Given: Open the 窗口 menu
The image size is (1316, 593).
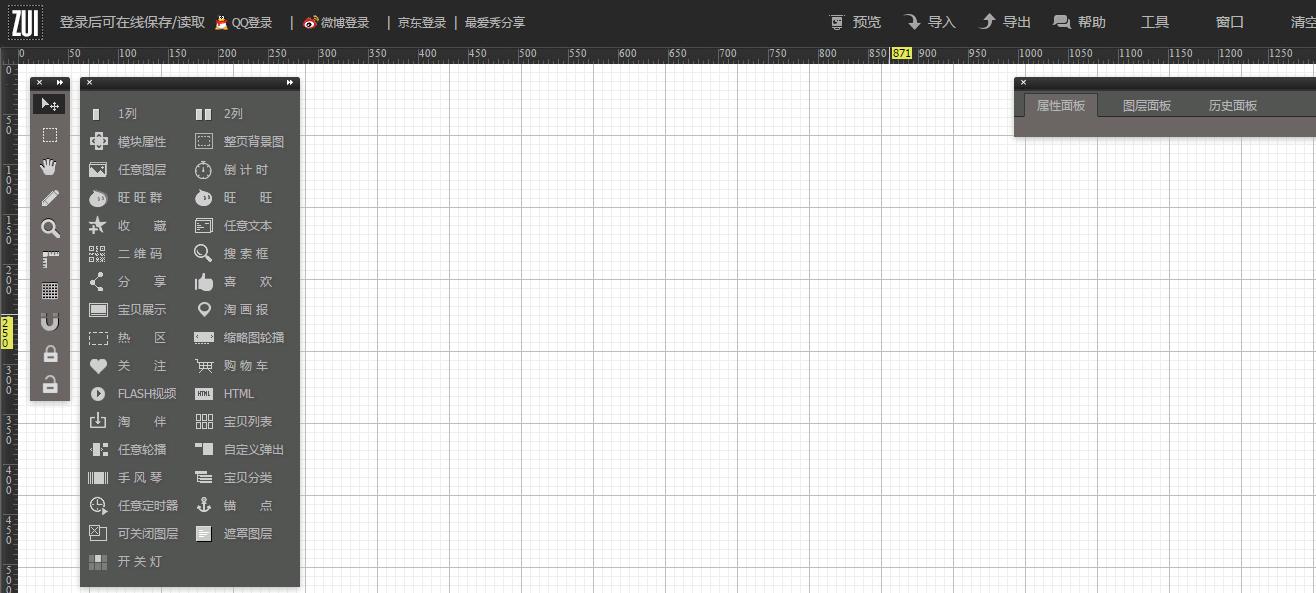Looking at the screenshot, I should pyautogui.click(x=1230, y=22).
